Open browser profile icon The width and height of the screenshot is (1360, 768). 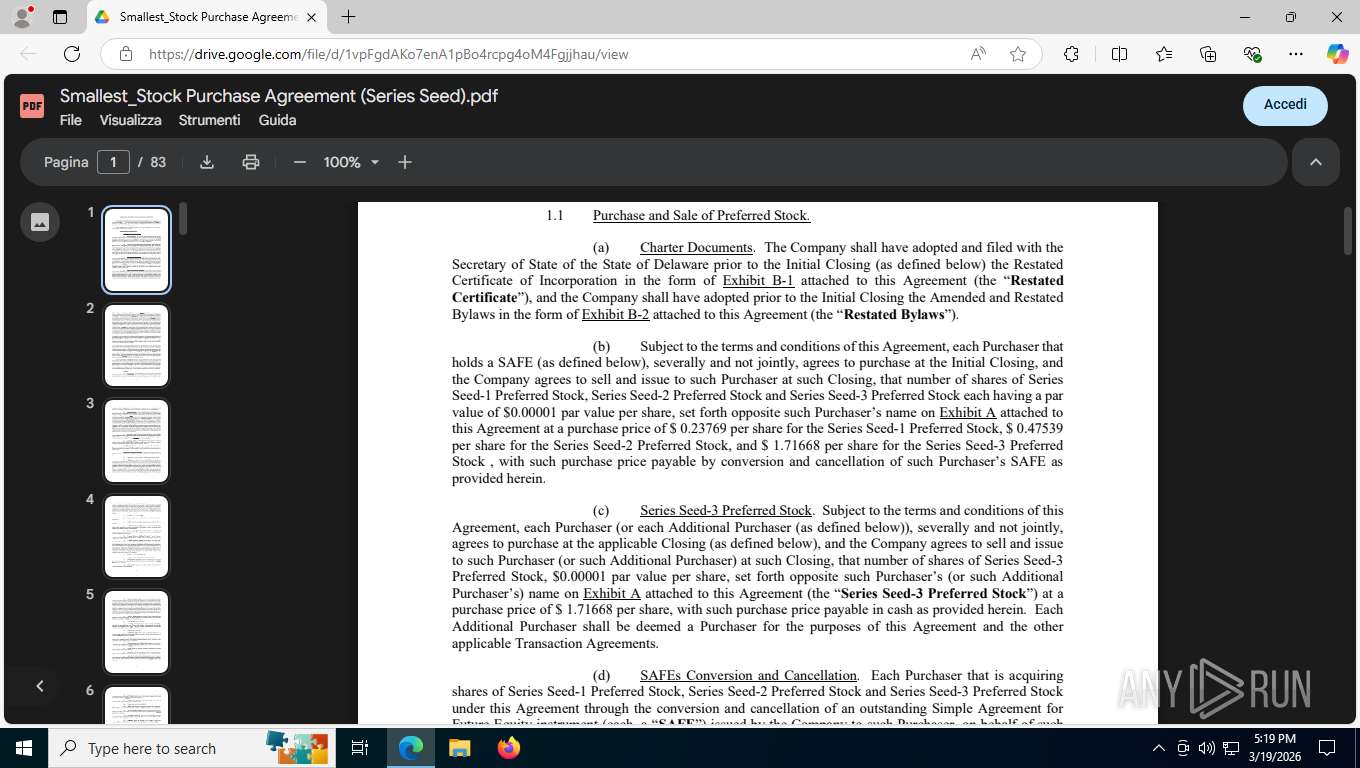tap(21, 17)
